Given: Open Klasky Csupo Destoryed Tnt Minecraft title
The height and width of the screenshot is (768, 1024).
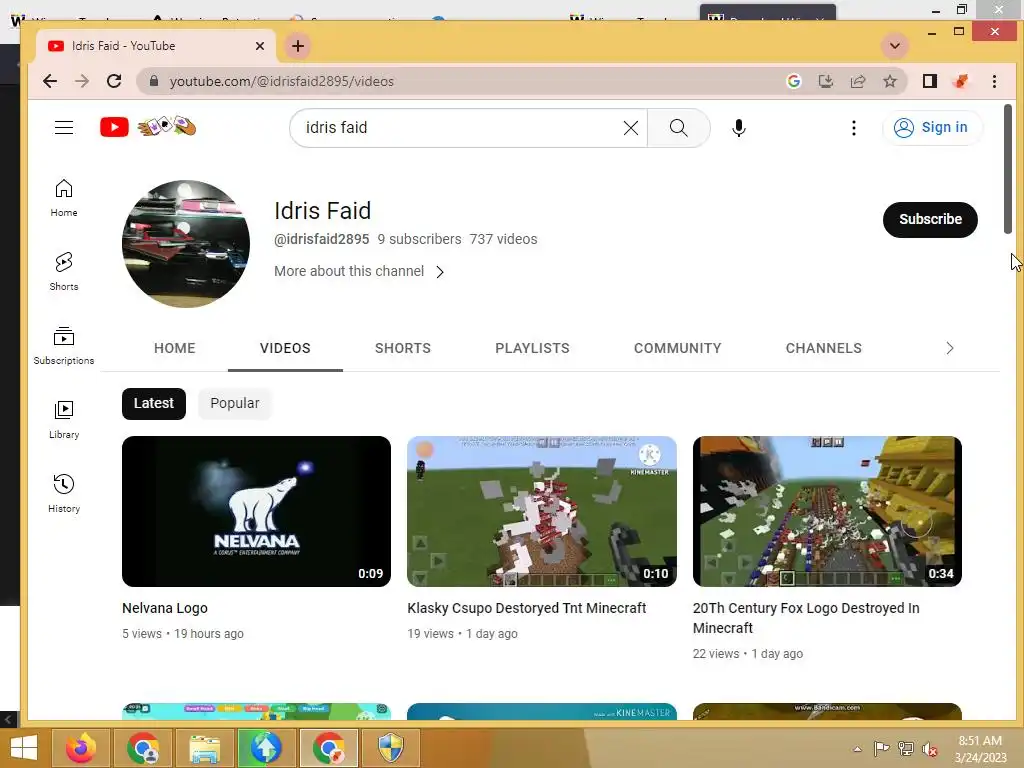Looking at the screenshot, I should (526, 608).
